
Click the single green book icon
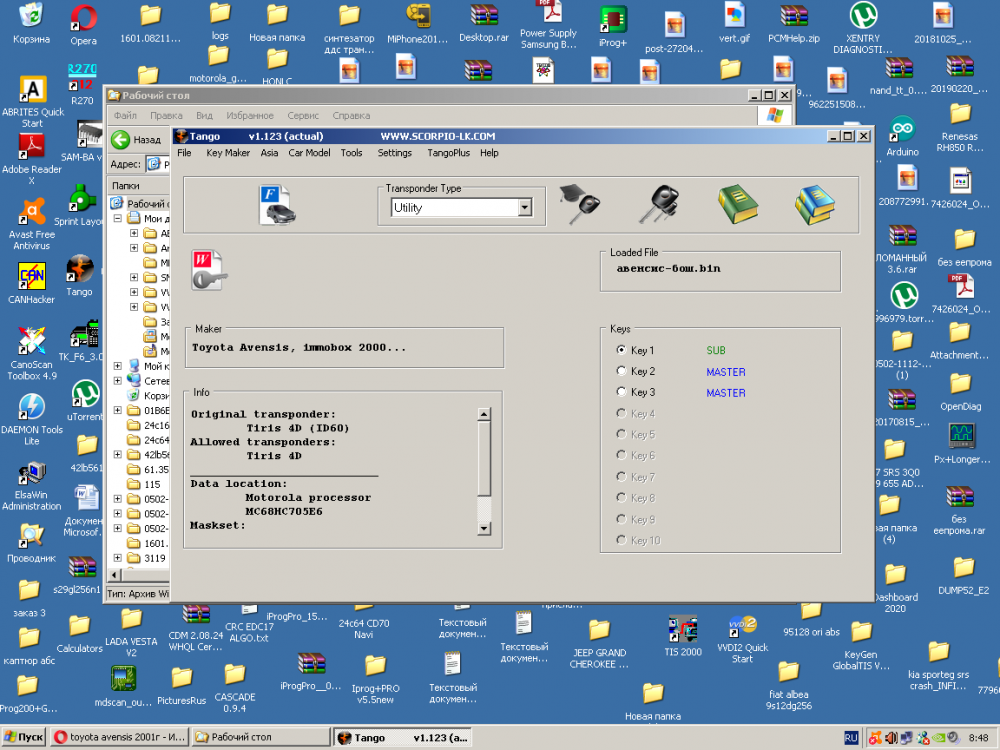pyautogui.click(x=737, y=204)
